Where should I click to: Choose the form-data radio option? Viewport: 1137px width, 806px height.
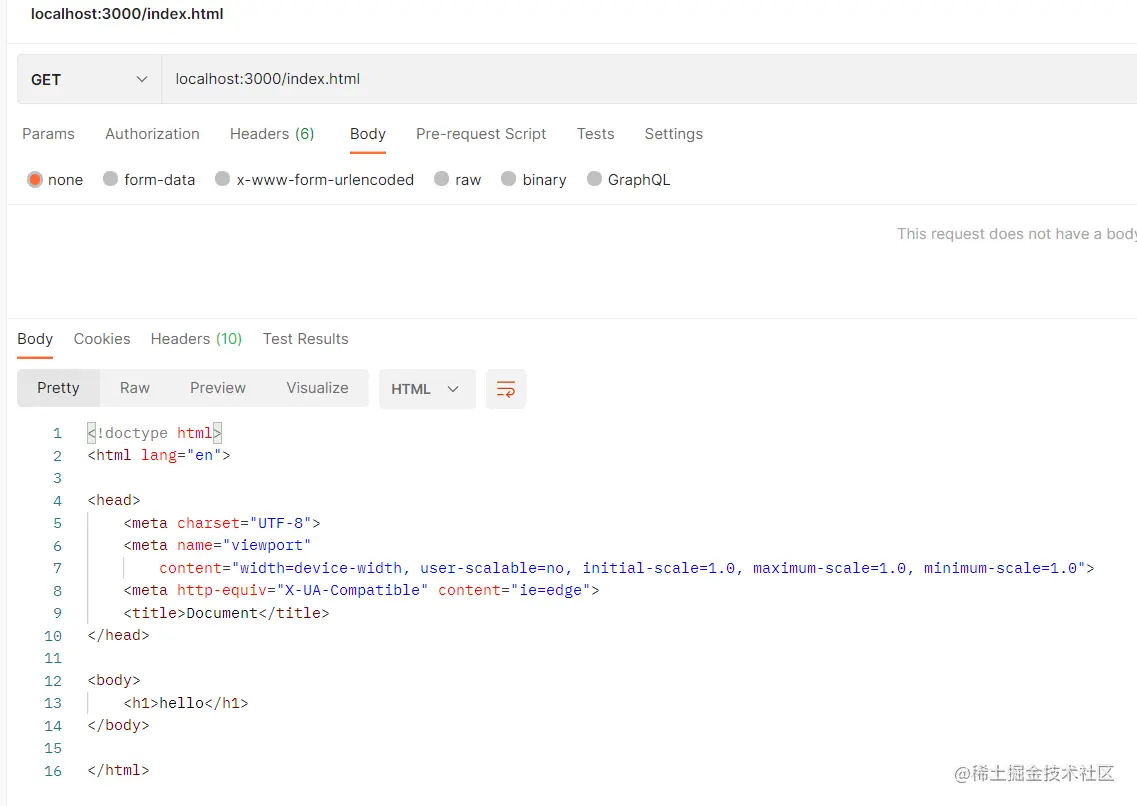click(x=111, y=180)
